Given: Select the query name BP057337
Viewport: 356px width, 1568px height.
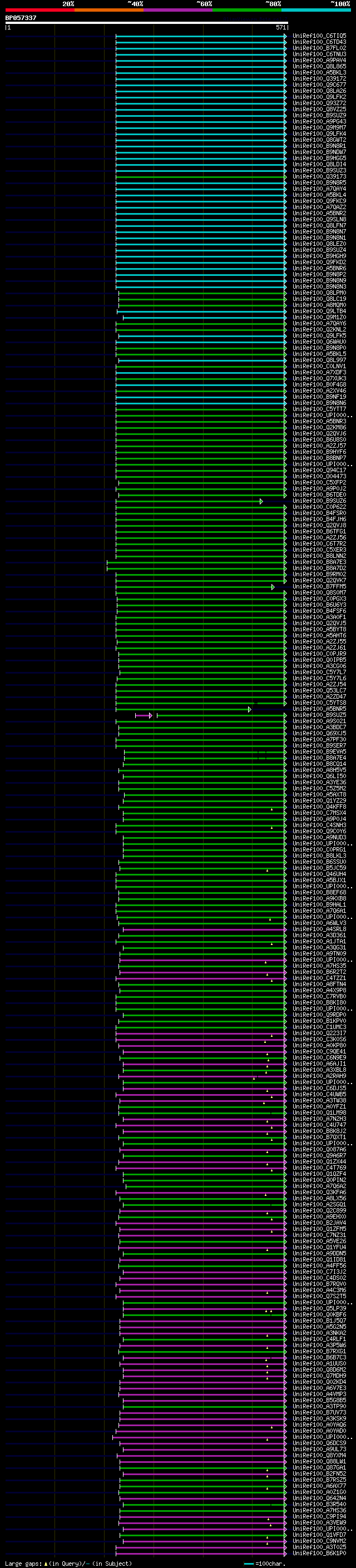Looking at the screenshot, I should point(21,18).
